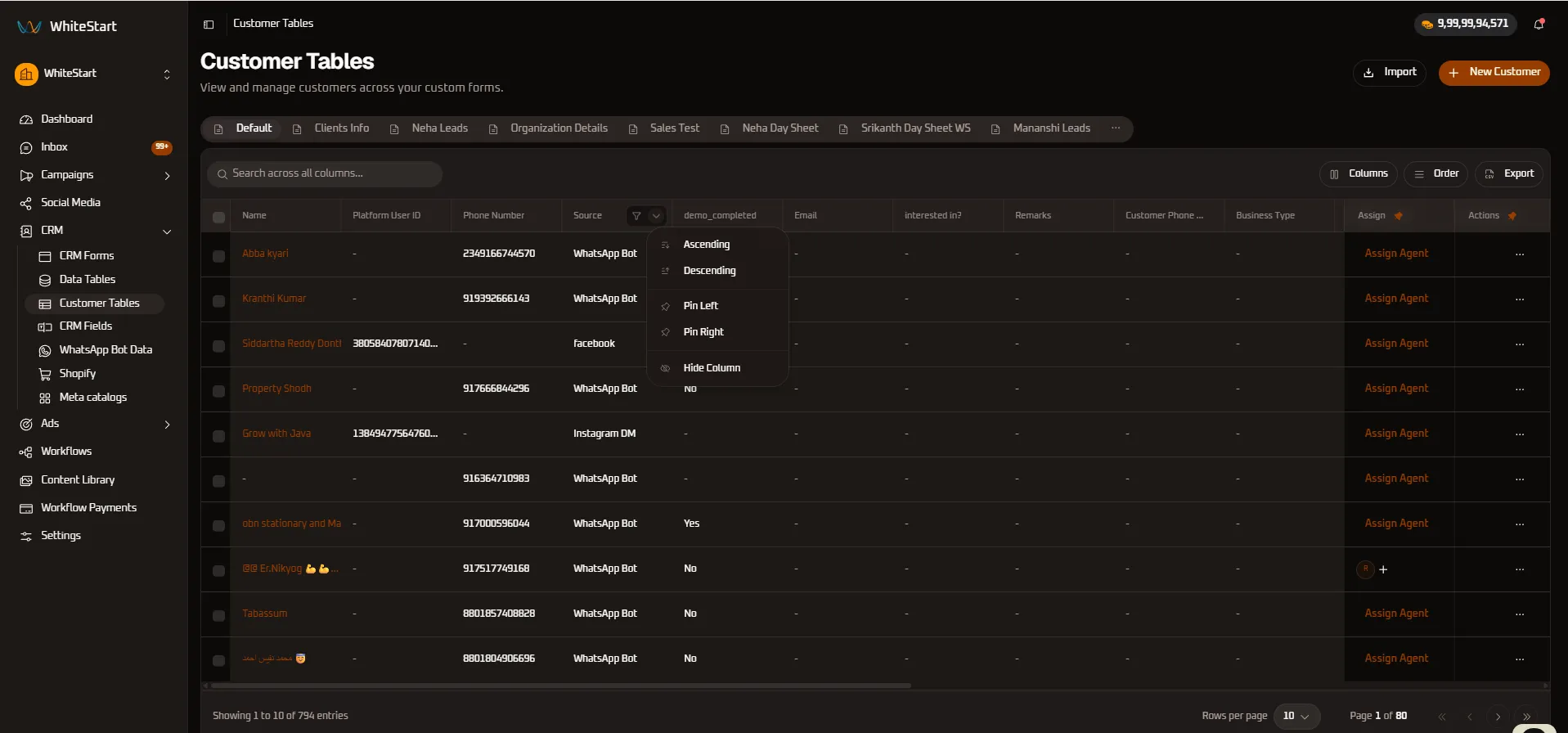Select Hide Column option
The height and width of the screenshot is (733, 1568).
[717, 368]
